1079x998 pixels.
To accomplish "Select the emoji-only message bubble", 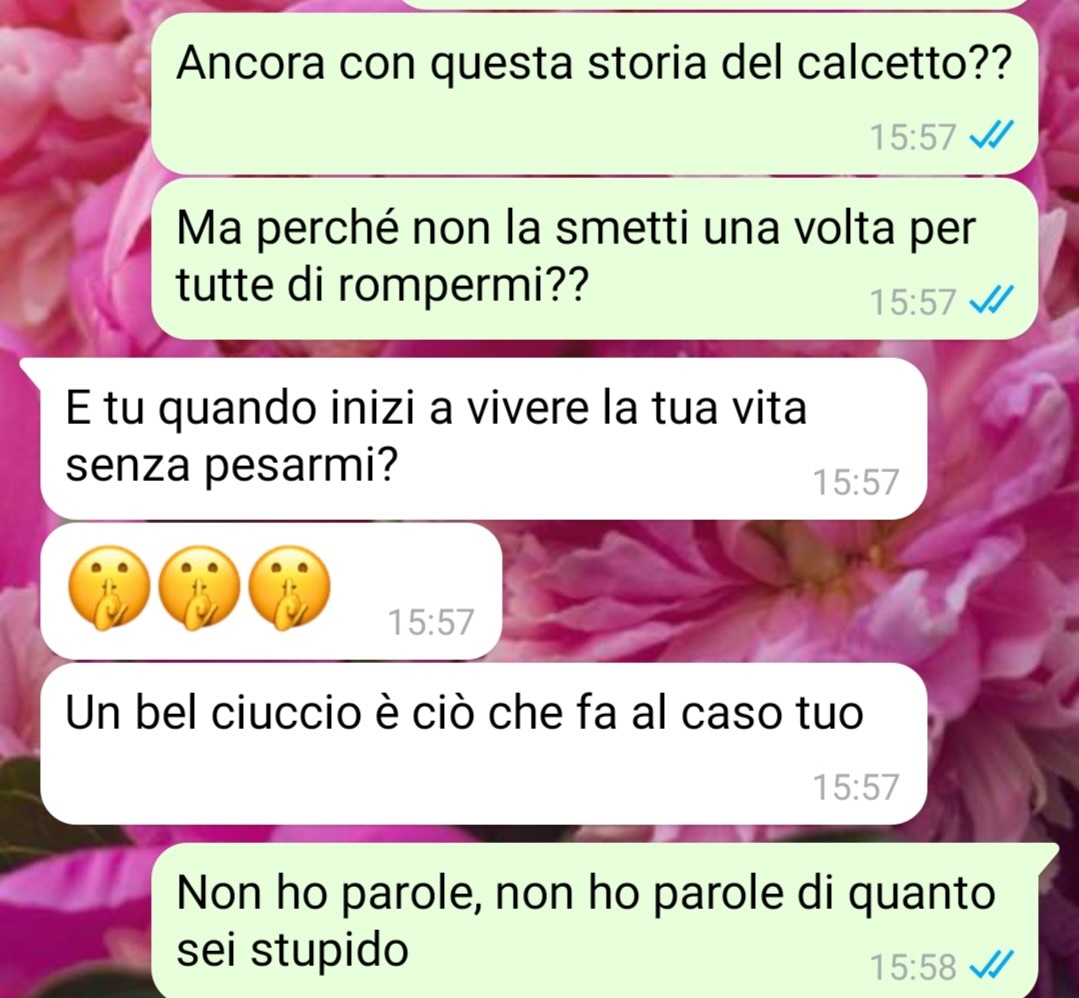I will (271, 591).
